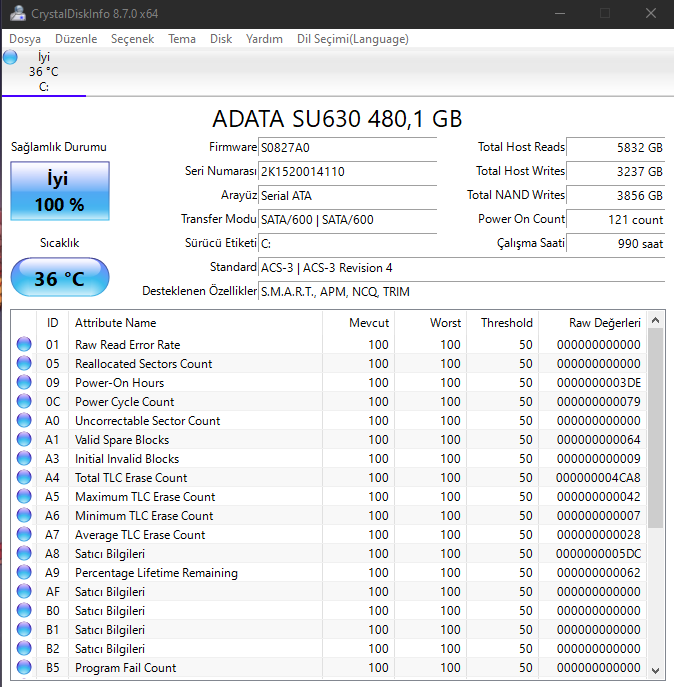Viewport: 674px width, 687px height.
Task: Click the Attribute Name column header
Action: (x=195, y=323)
